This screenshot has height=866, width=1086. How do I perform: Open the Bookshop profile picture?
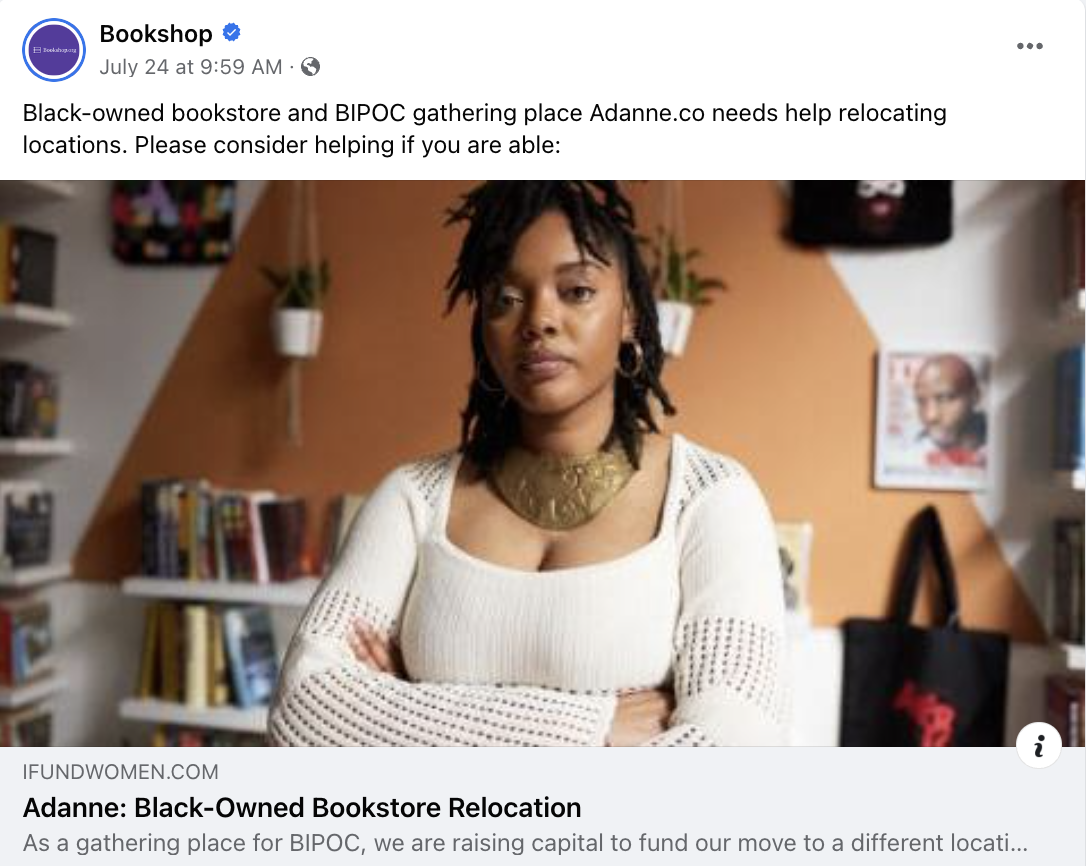tap(54, 50)
